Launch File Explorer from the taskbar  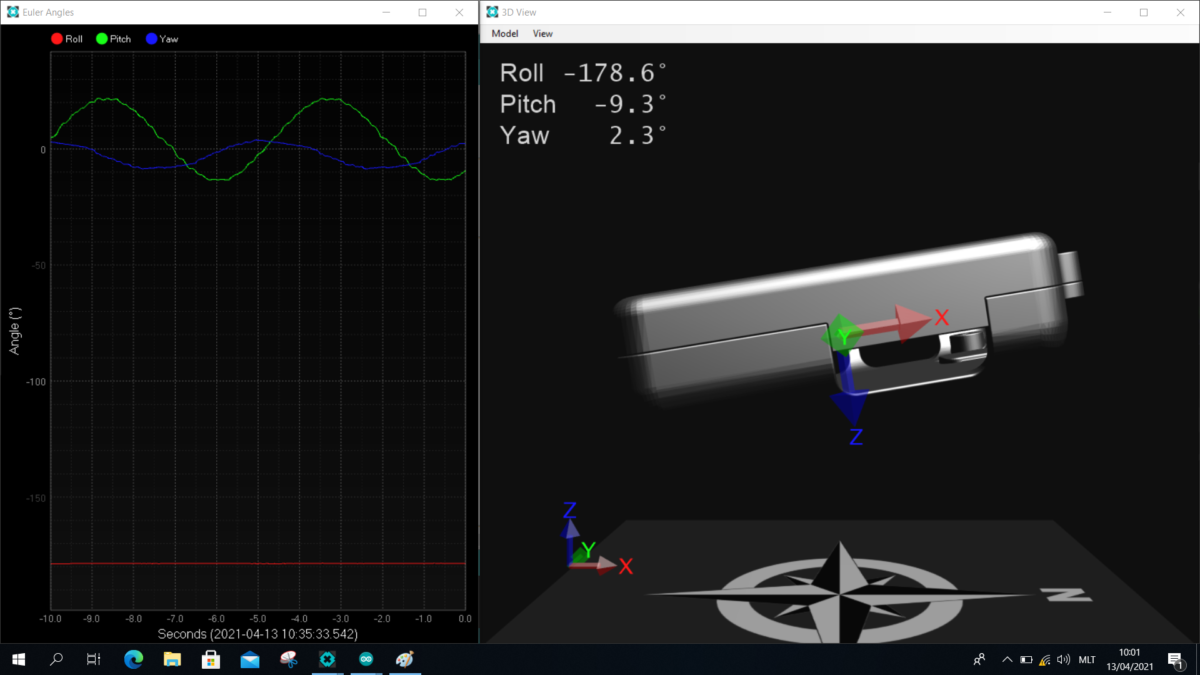(172, 660)
